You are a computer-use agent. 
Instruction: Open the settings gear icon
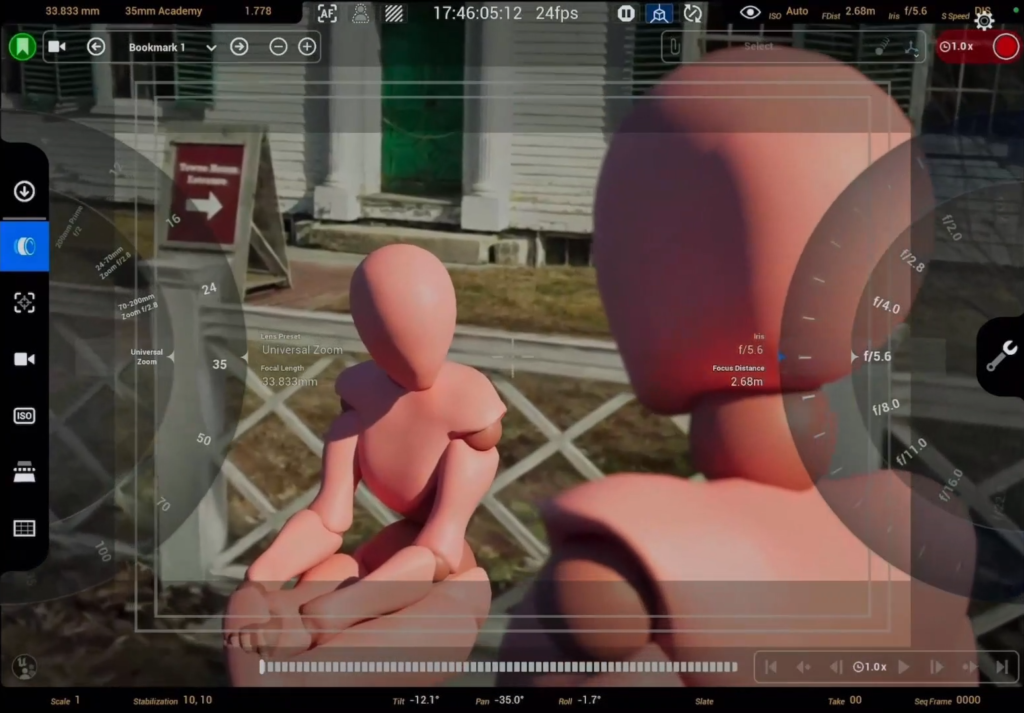[x=984, y=20]
